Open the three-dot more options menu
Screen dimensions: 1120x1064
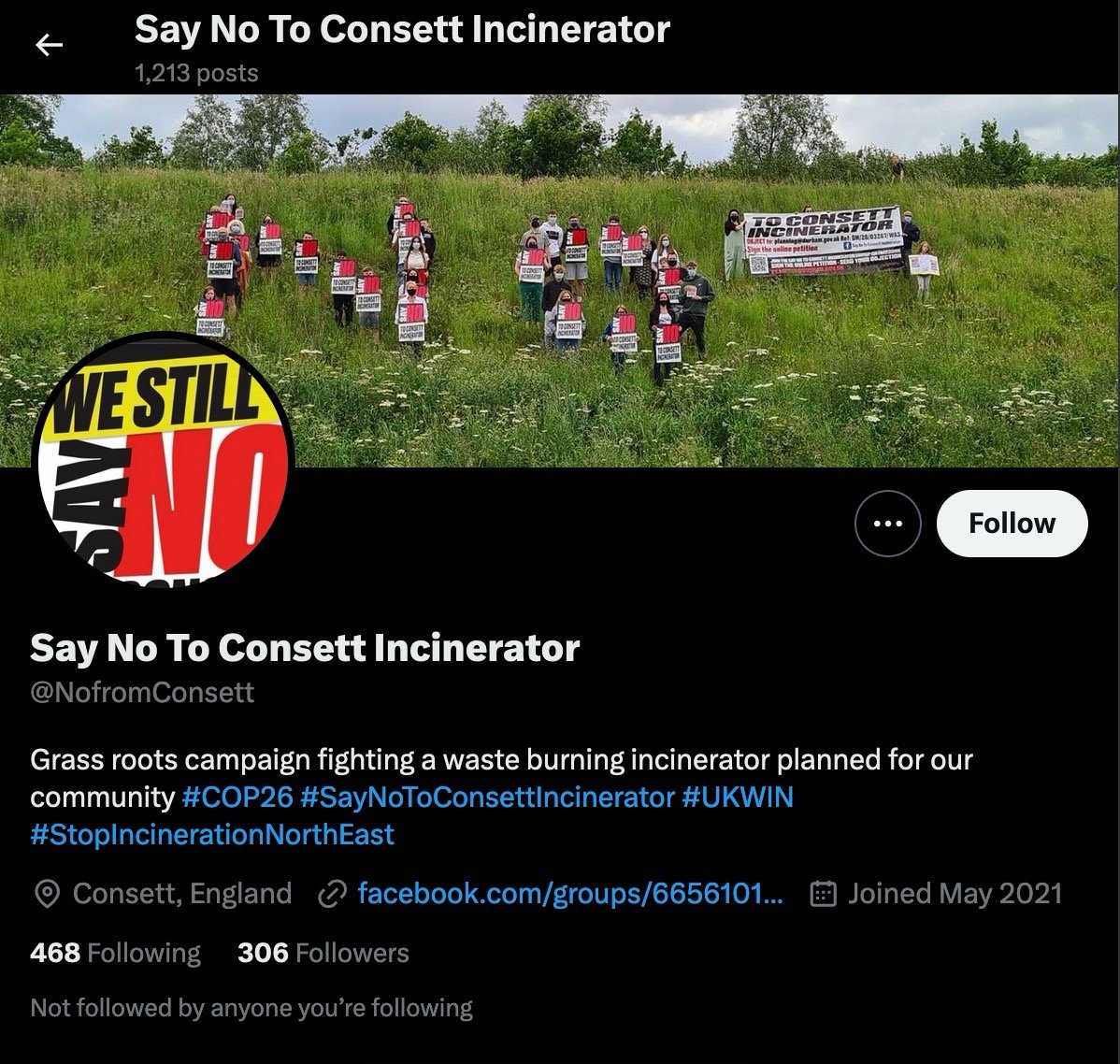pos(888,523)
